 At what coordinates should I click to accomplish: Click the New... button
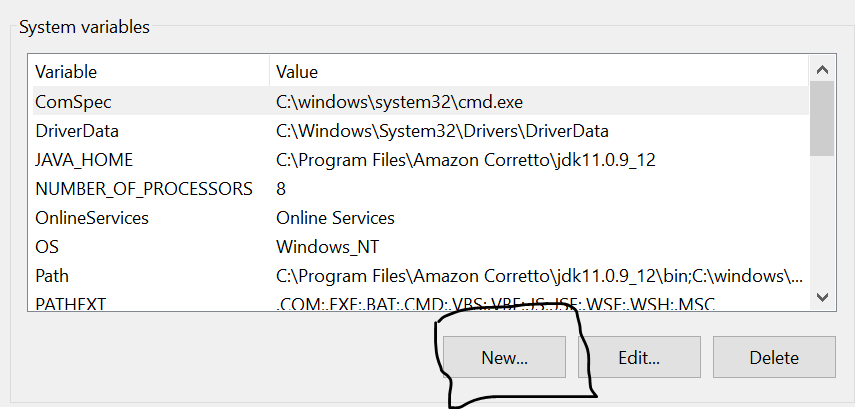[504, 357]
